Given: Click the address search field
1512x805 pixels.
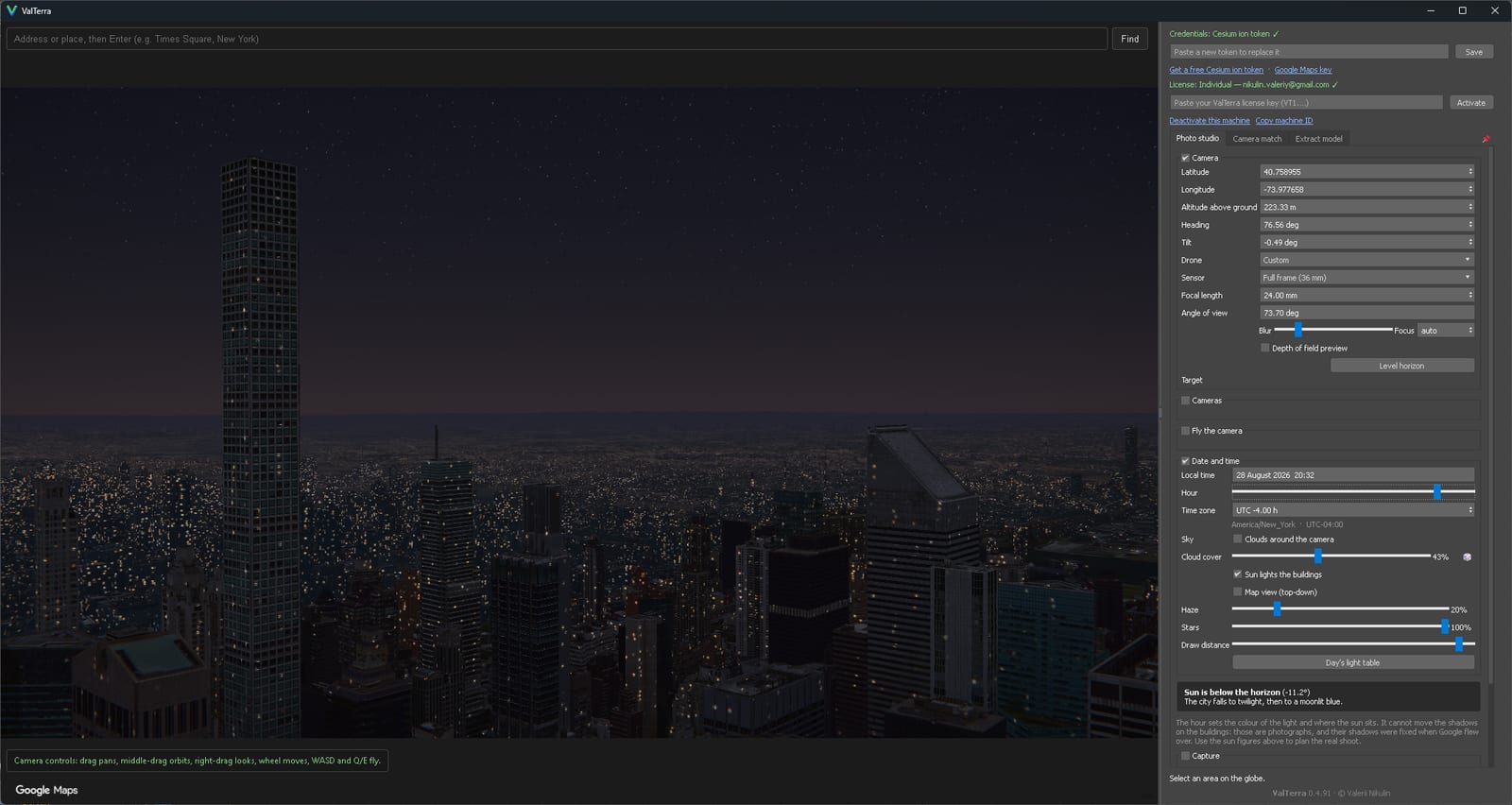Looking at the screenshot, I should (557, 39).
